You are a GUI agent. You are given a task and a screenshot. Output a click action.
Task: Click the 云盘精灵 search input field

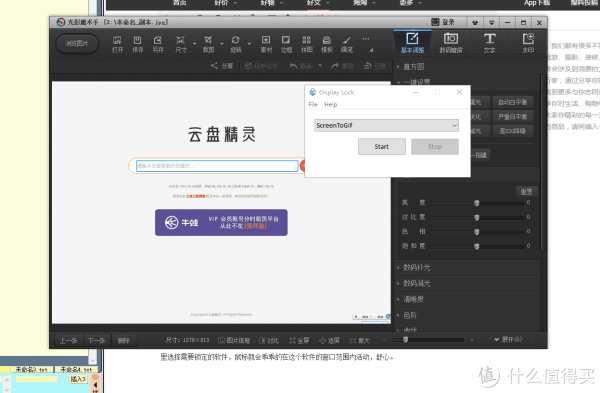pyautogui.click(x=217, y=166)
